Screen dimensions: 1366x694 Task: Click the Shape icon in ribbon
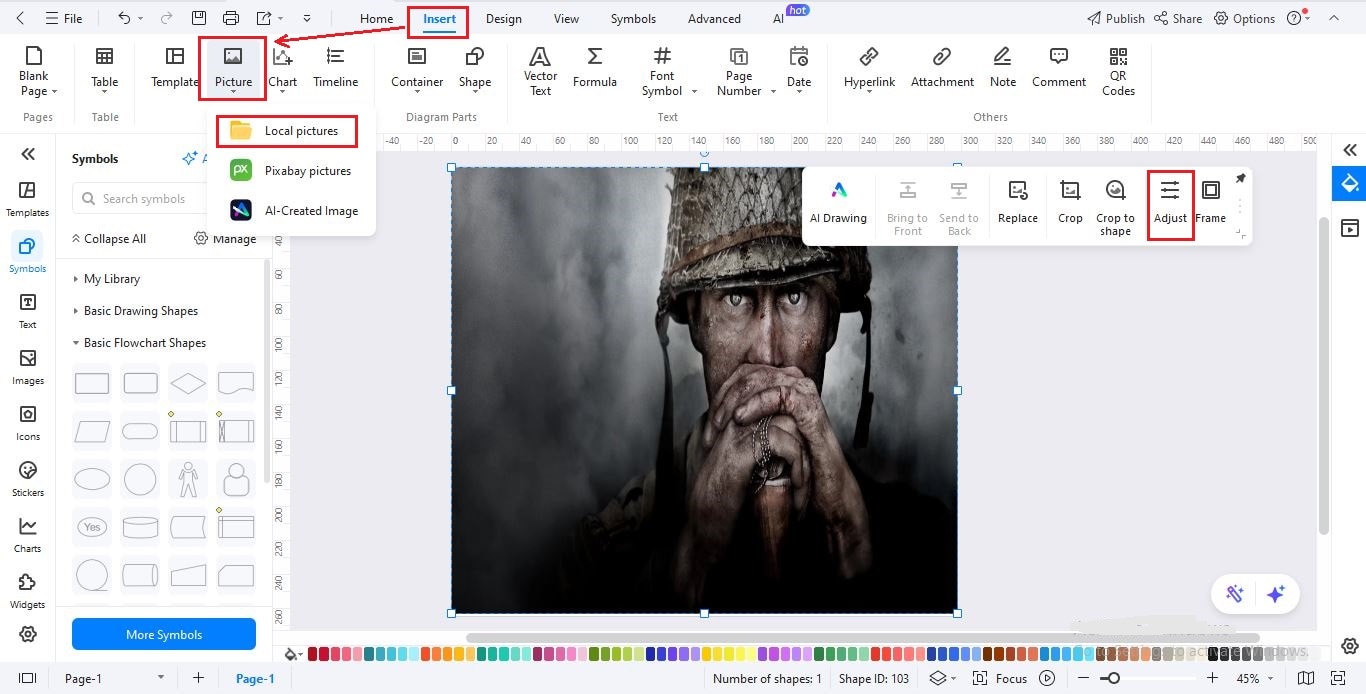(475, 57)
